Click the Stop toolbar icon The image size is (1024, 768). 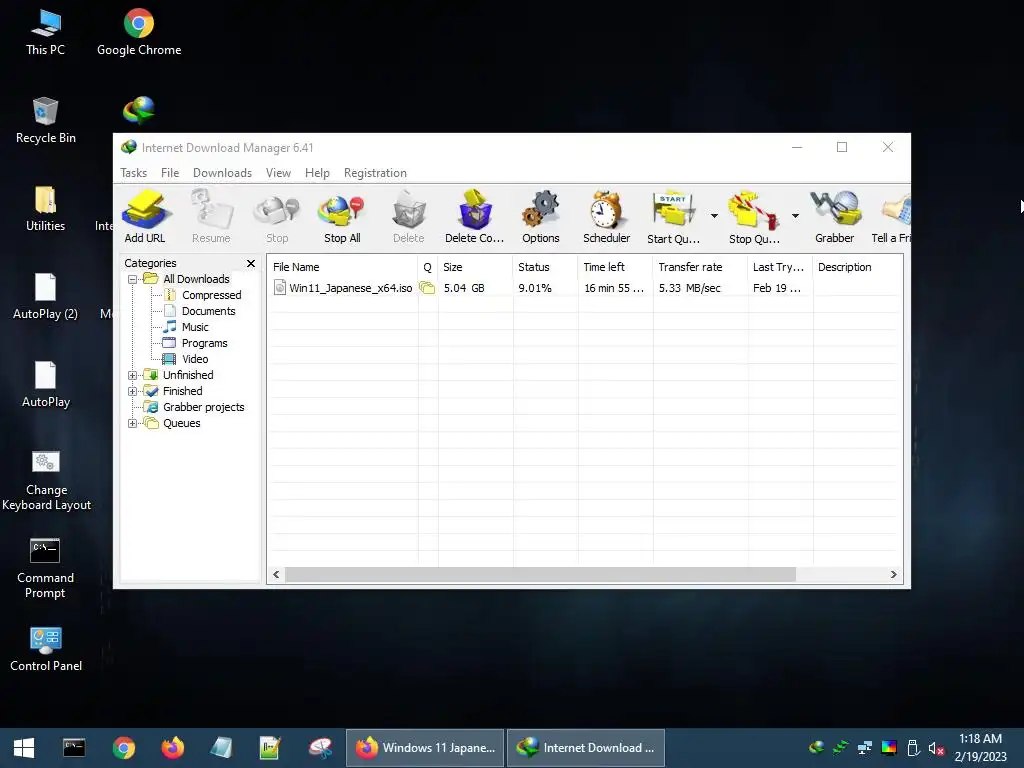(x=277, y=216)
